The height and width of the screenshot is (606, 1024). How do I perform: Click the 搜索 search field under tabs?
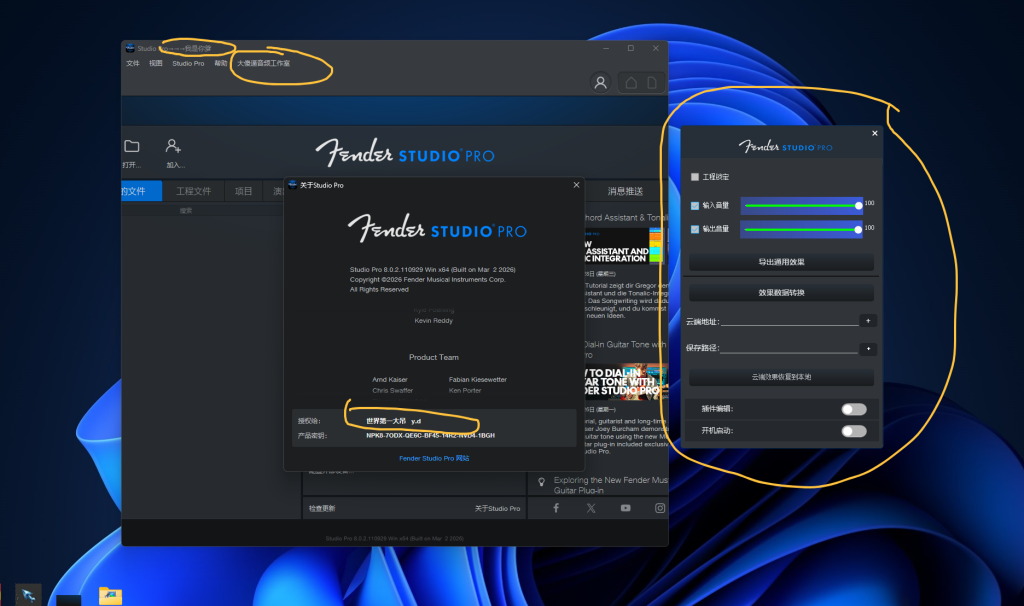202,211
